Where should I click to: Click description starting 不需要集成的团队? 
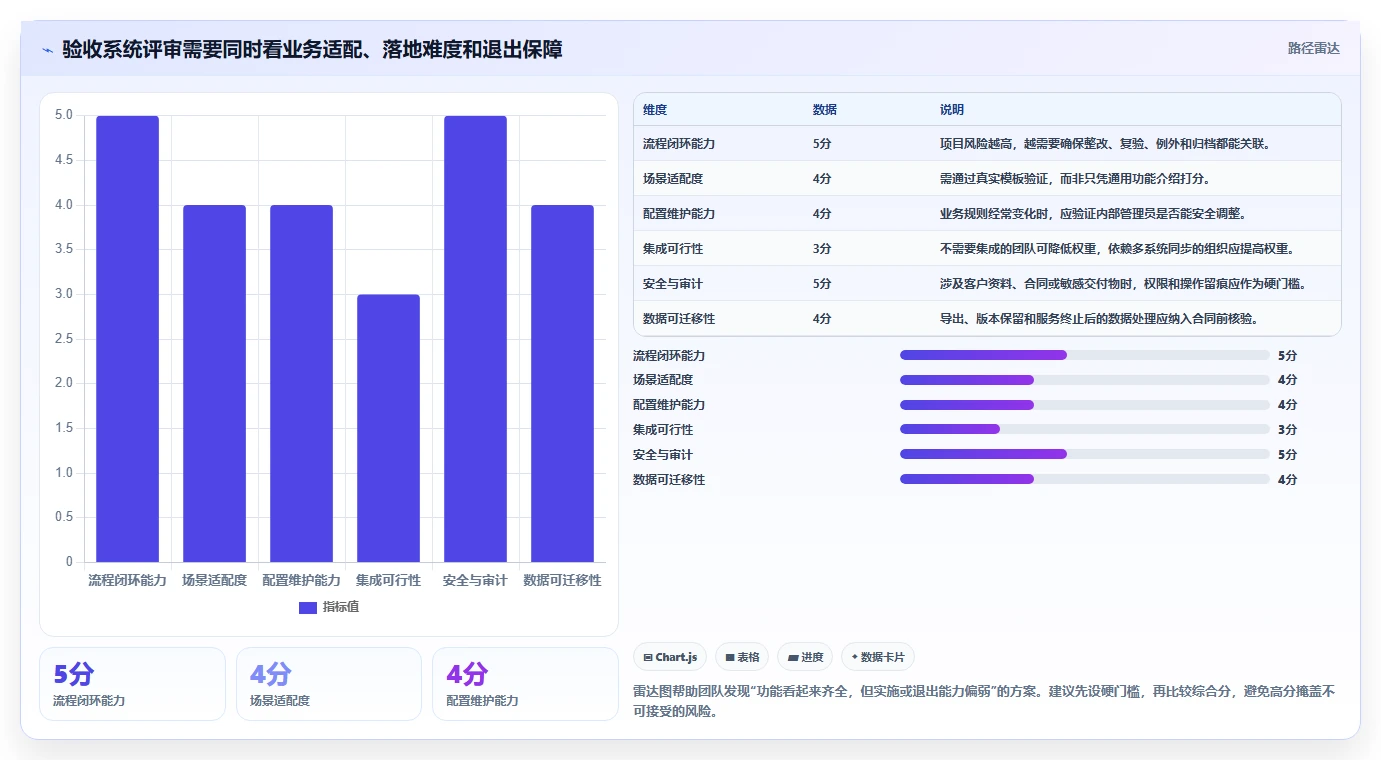(1117, 249)
